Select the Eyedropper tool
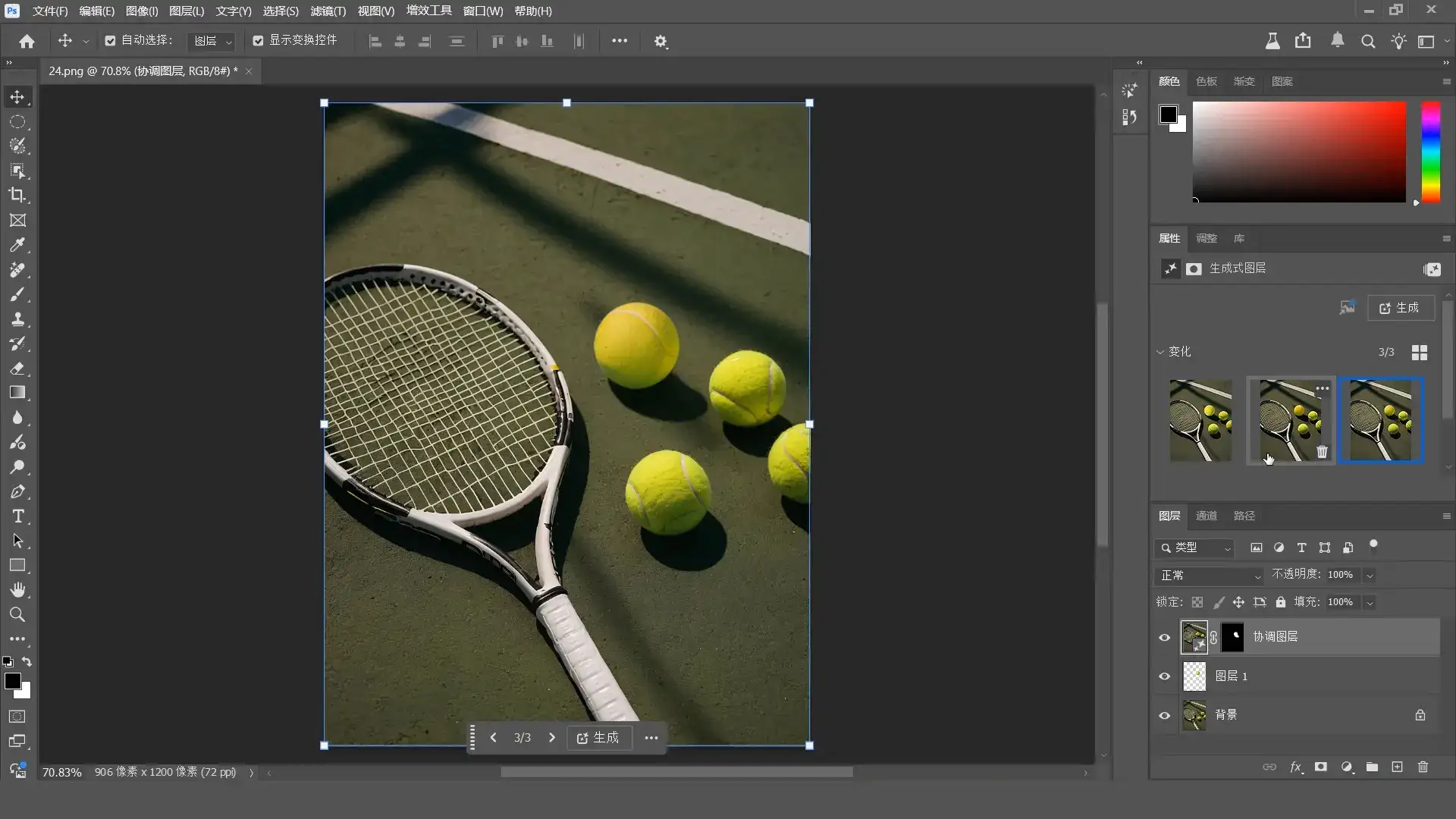The image size is (1456, 819). pyautogui.click(x=17, y=245)
